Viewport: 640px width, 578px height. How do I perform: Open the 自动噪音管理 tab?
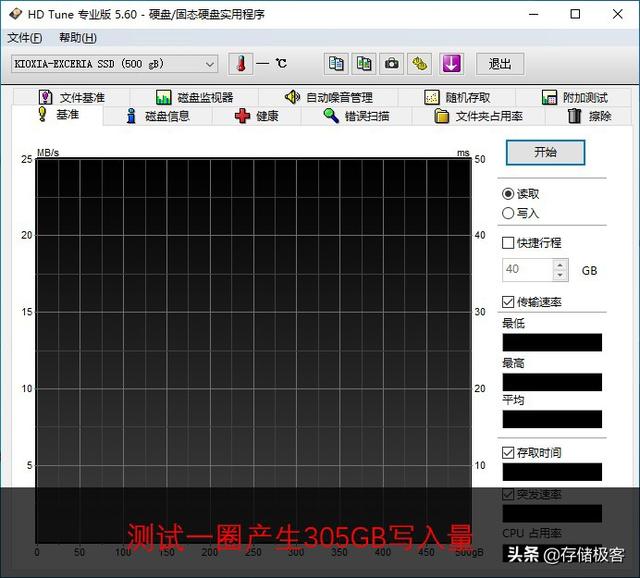tap(329, 98)
